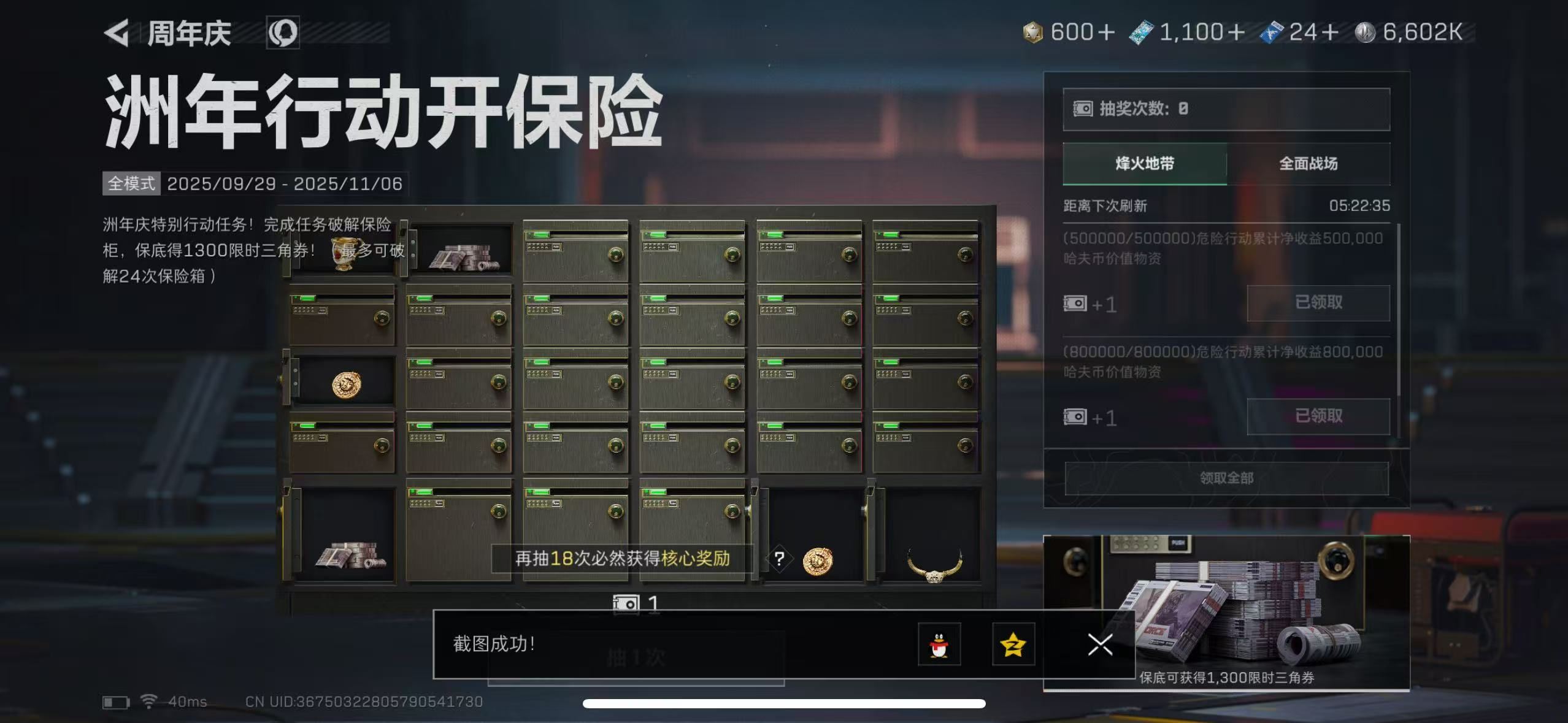
Task: Click the task list scrollbar
Action: pyautogui.click(x=1399, y=310)
